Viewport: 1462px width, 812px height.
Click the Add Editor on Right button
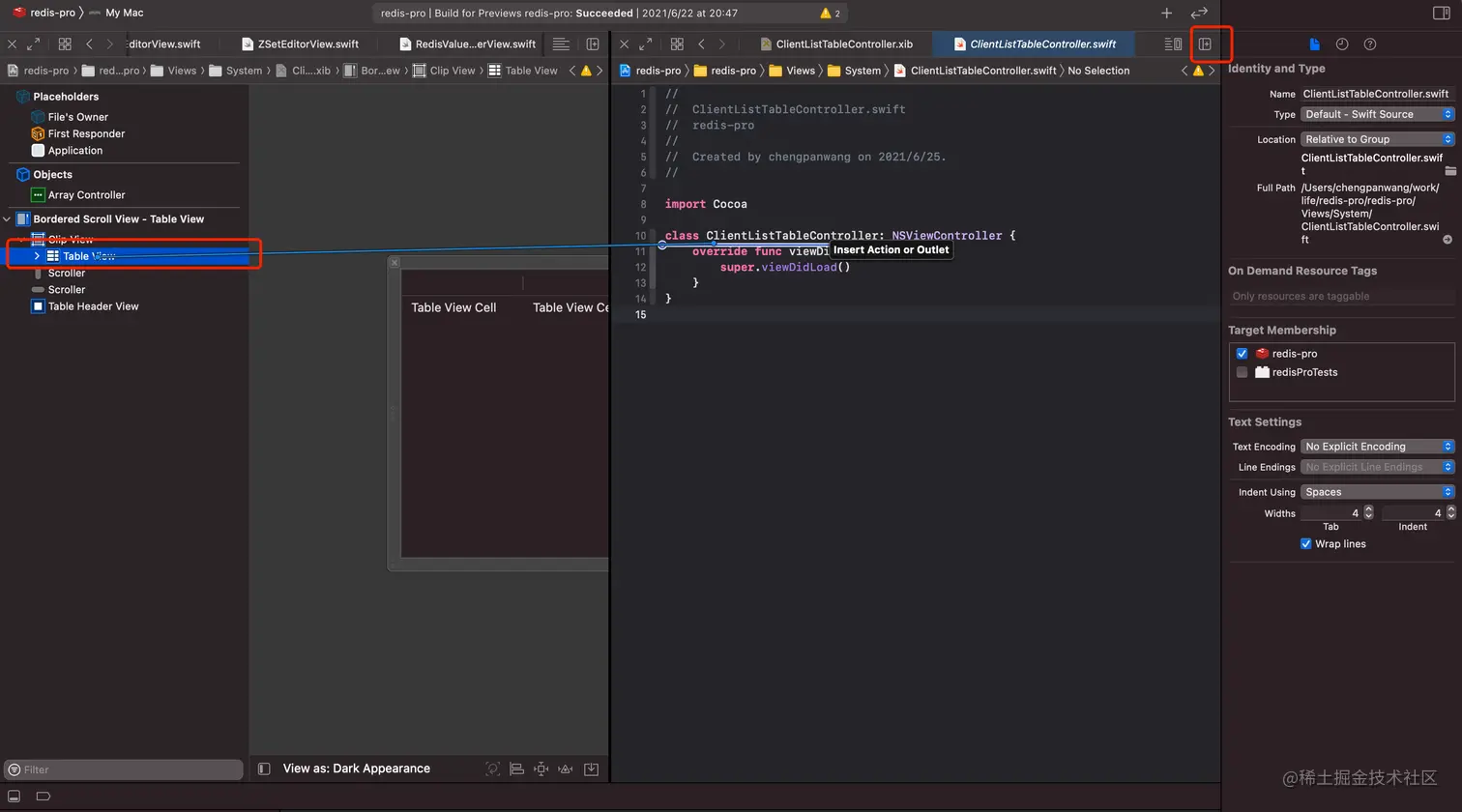click(x=1205, y=43)
